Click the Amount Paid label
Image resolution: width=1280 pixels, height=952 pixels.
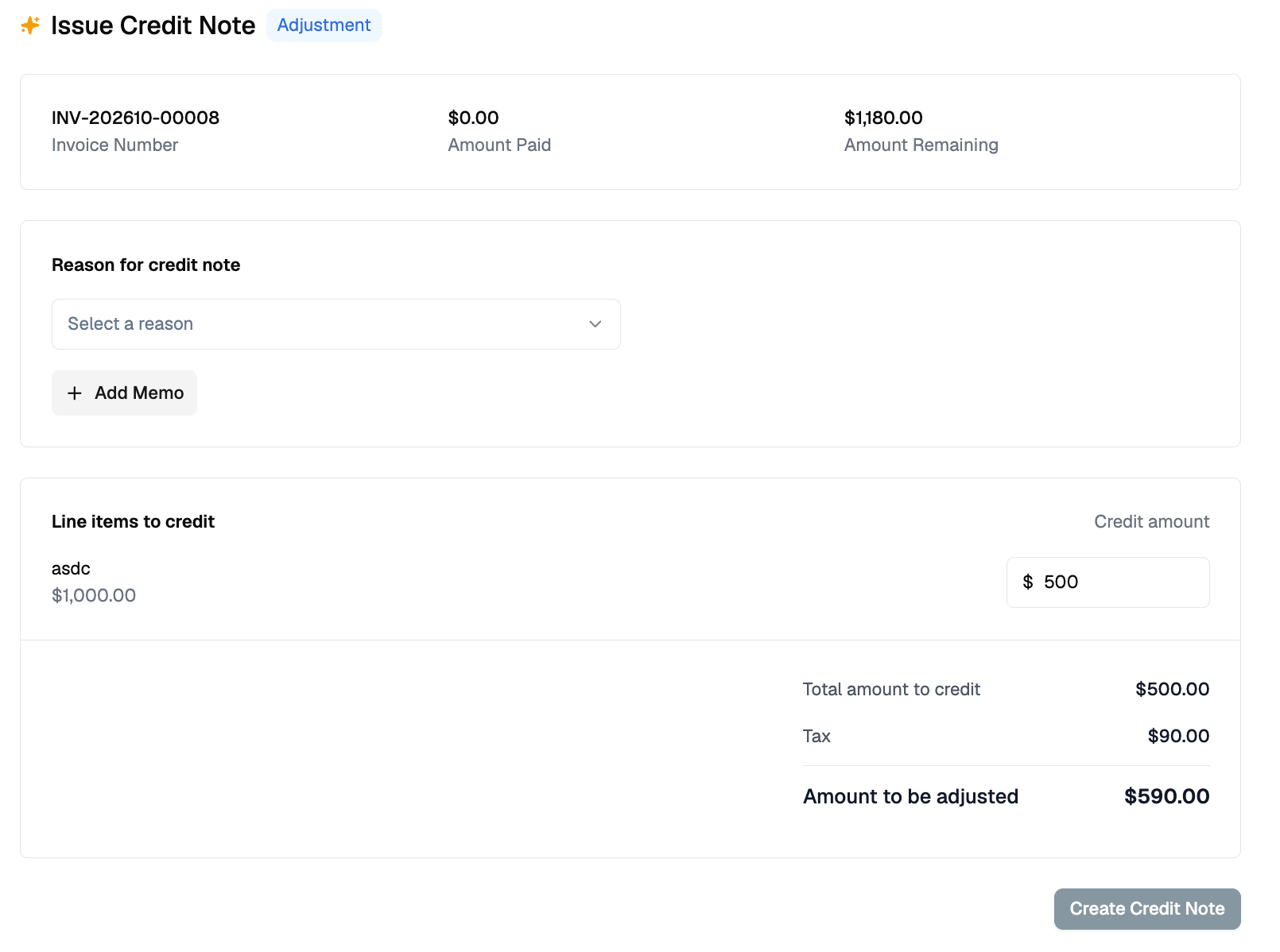tap(499, 145)
